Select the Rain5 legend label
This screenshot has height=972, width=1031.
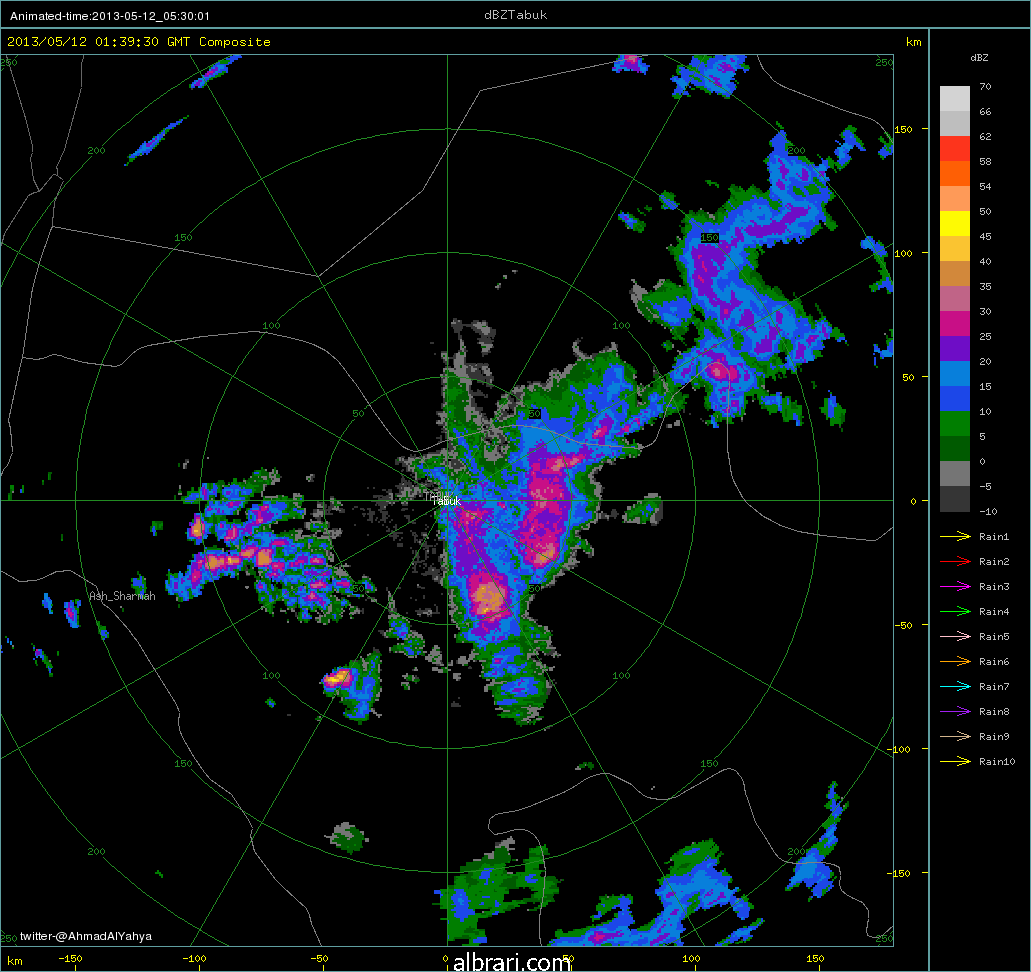pos(994,637)
